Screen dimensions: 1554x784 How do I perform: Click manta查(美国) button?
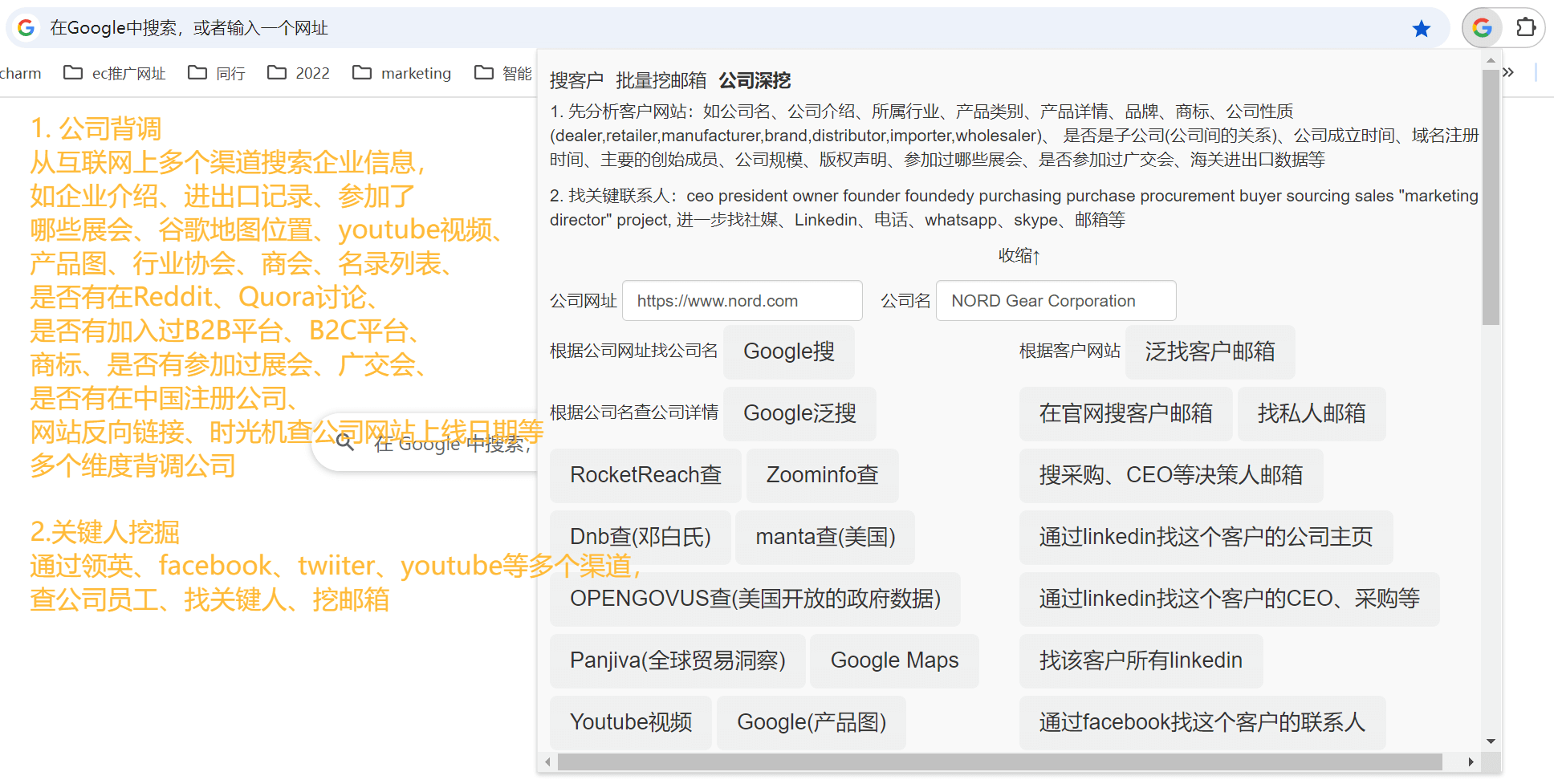coord(825,537)
